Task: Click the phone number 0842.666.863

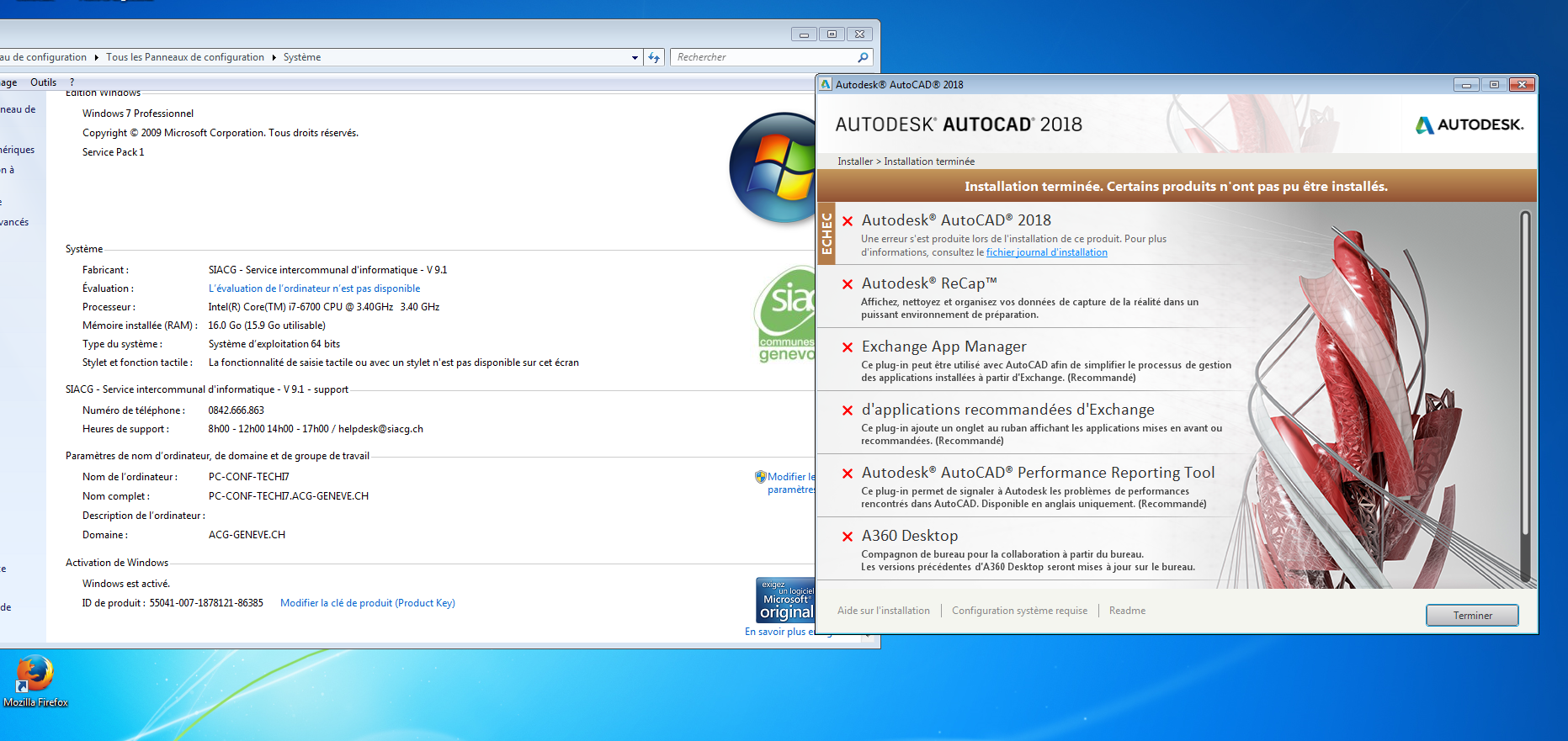Action: pyautogui.click(x=236, y=410)
